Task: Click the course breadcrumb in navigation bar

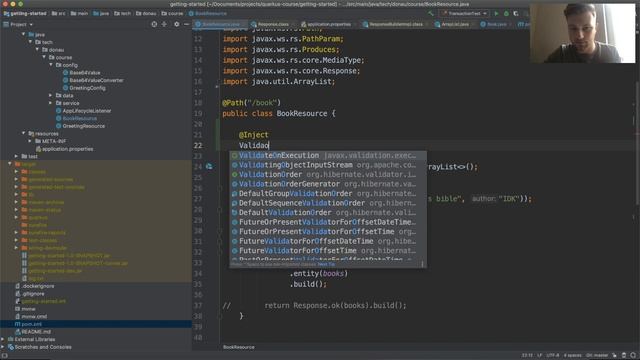Action: (172, 13)
